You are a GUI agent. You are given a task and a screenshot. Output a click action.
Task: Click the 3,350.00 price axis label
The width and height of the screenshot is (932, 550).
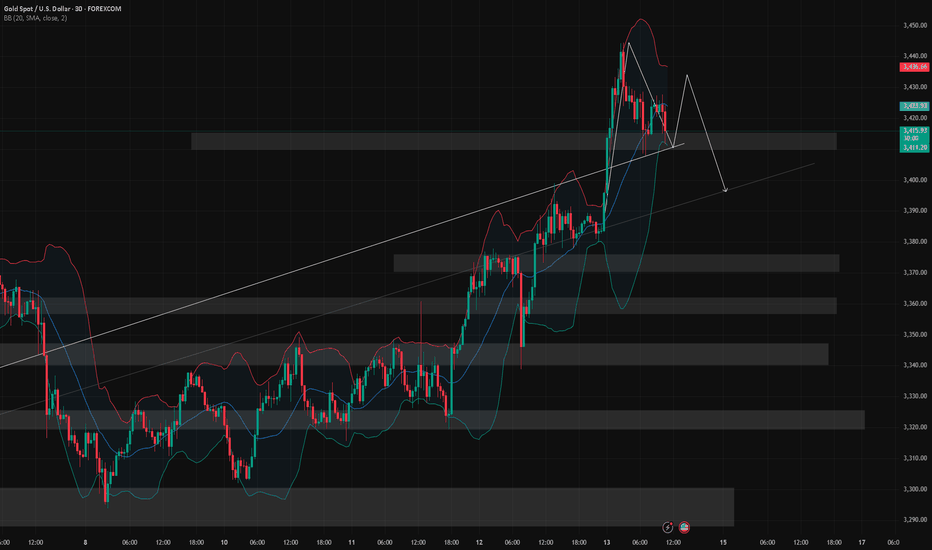coord(915,334)
